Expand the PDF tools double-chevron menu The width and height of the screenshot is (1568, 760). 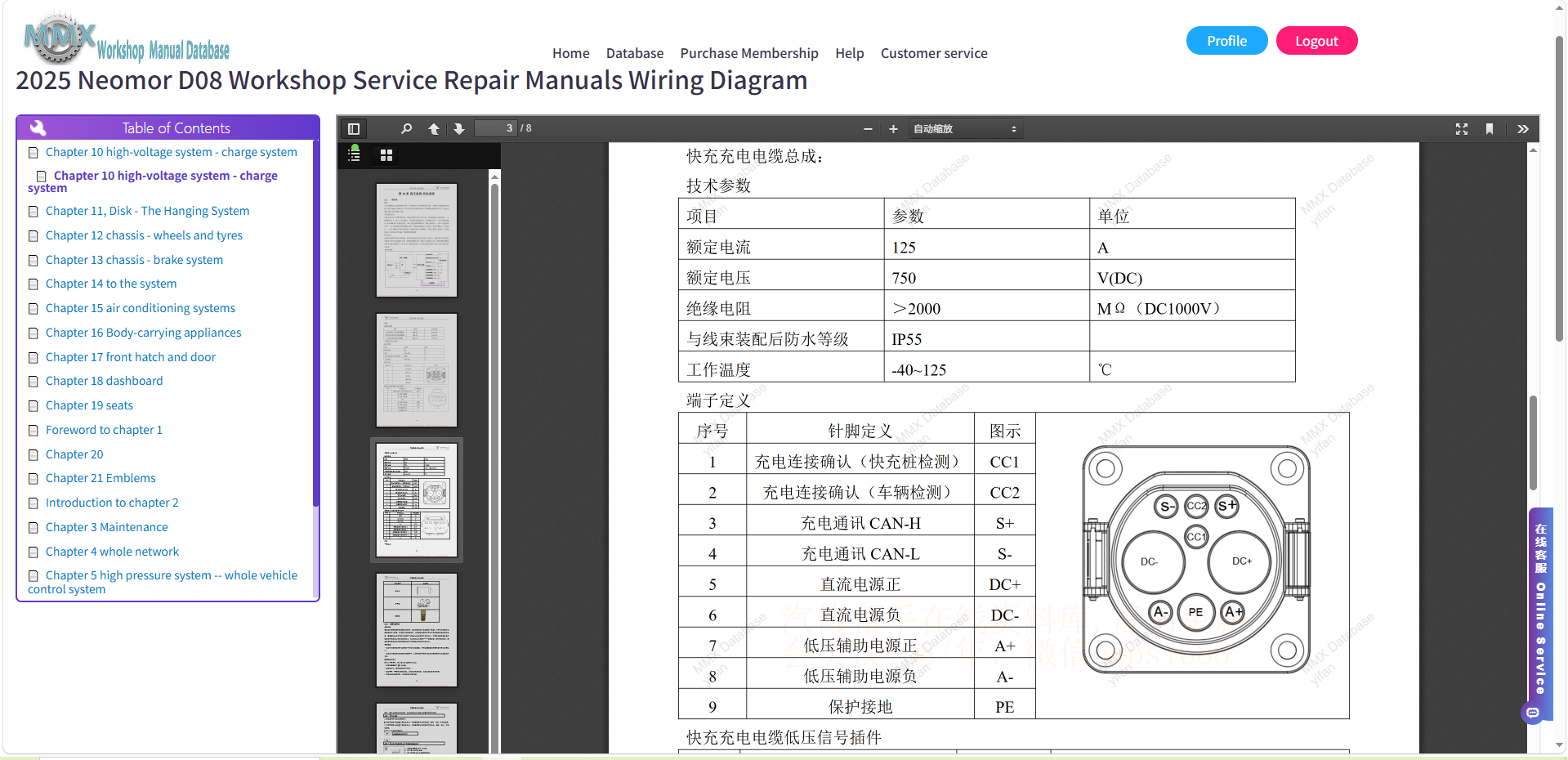click(x=1522, y=129)
